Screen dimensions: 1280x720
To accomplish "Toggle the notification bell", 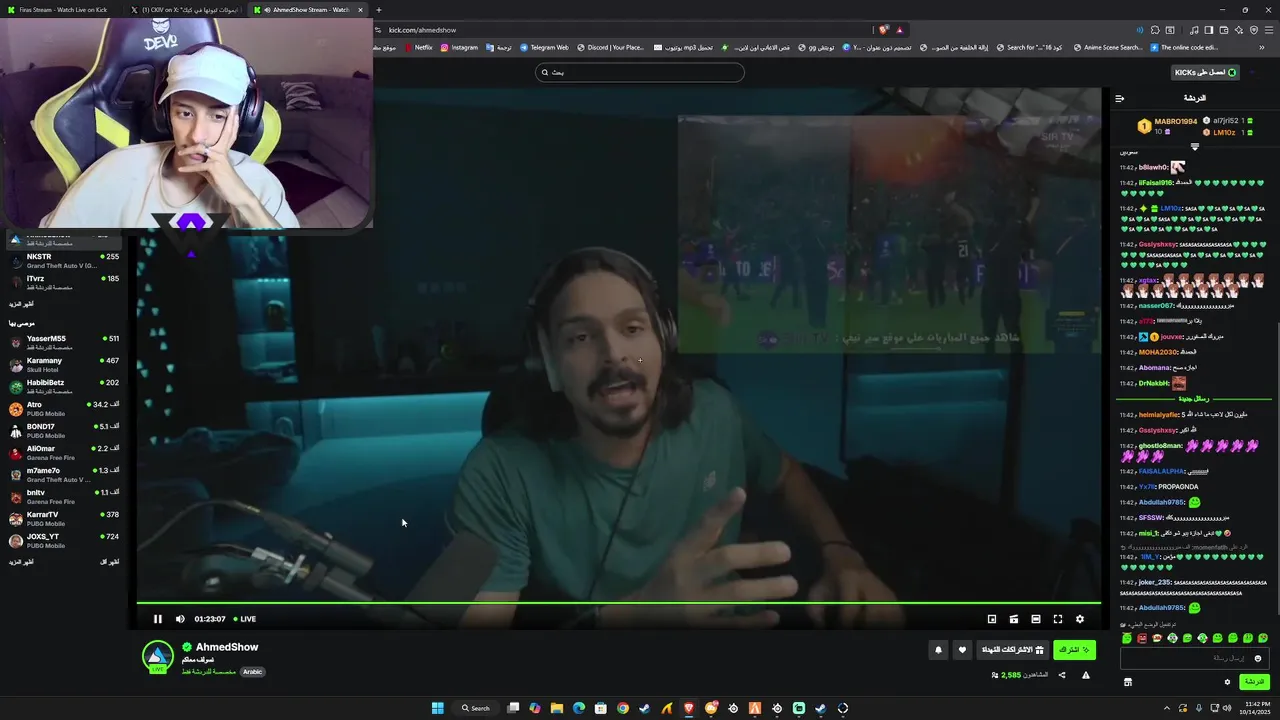I will coord(938,650).
